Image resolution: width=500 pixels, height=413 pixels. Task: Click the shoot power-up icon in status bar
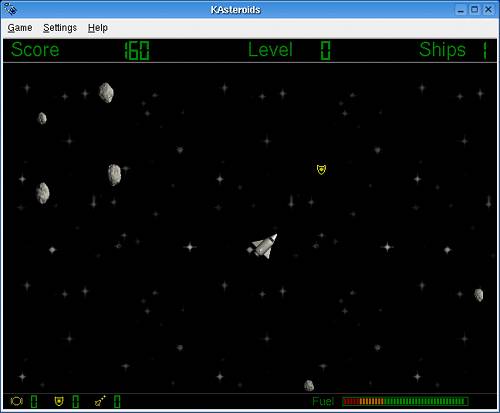point(100,401)
